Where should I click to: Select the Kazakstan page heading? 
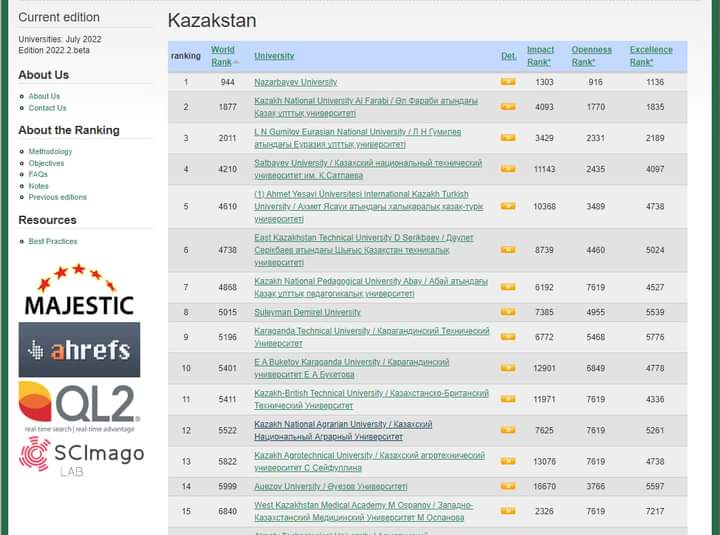click(212, 21)
